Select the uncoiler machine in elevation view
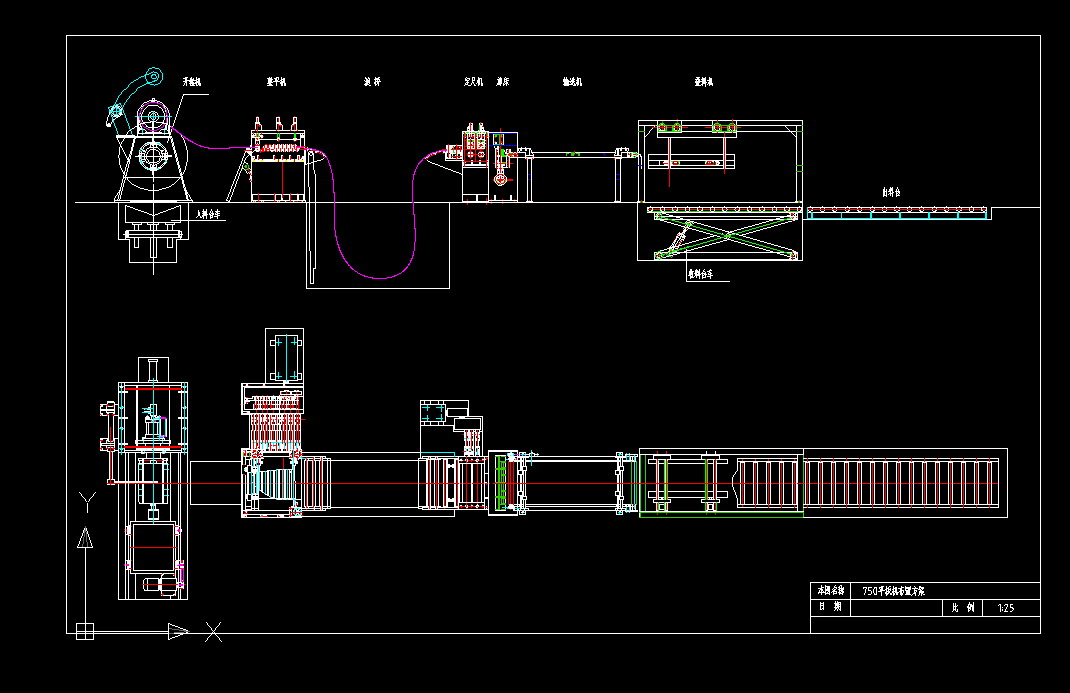Screen dimensions: 1070x693 [150, 150]
